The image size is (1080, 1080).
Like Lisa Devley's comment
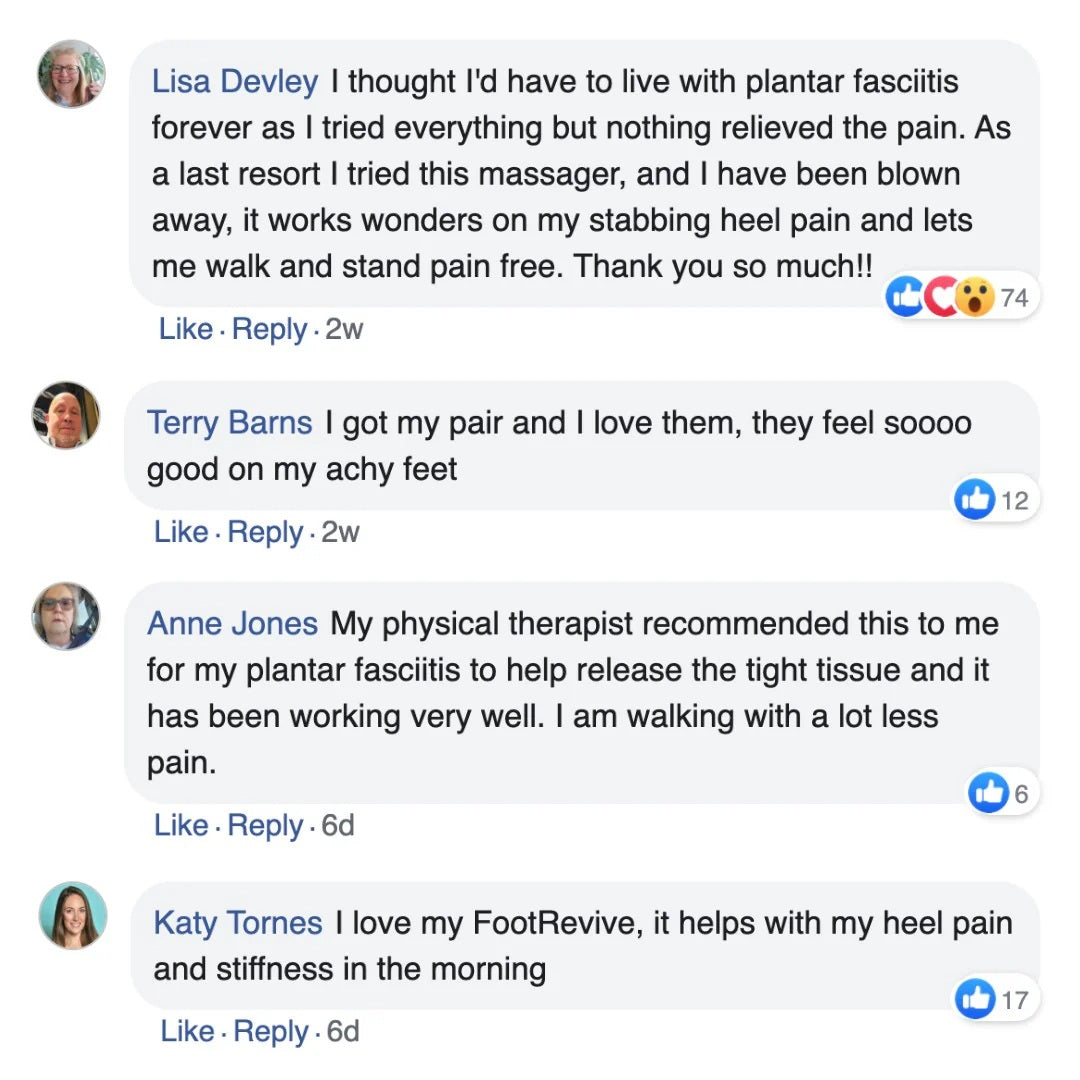186,329
